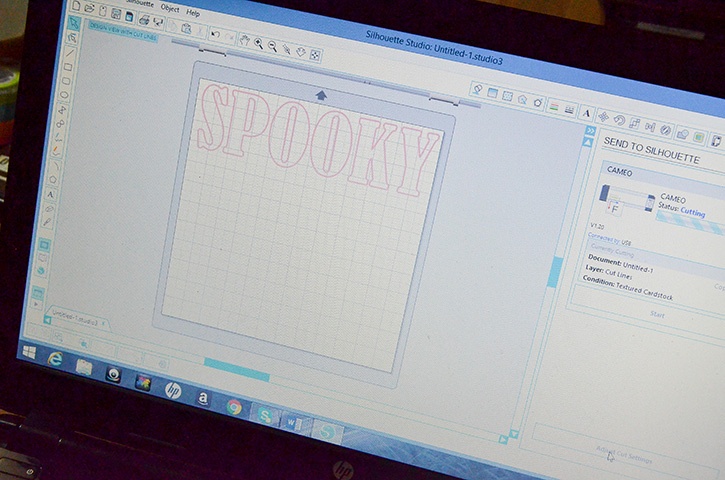Click the New document icon in top toolbar
This screenshot has height=480, width=725.
[x=76, y=6]
